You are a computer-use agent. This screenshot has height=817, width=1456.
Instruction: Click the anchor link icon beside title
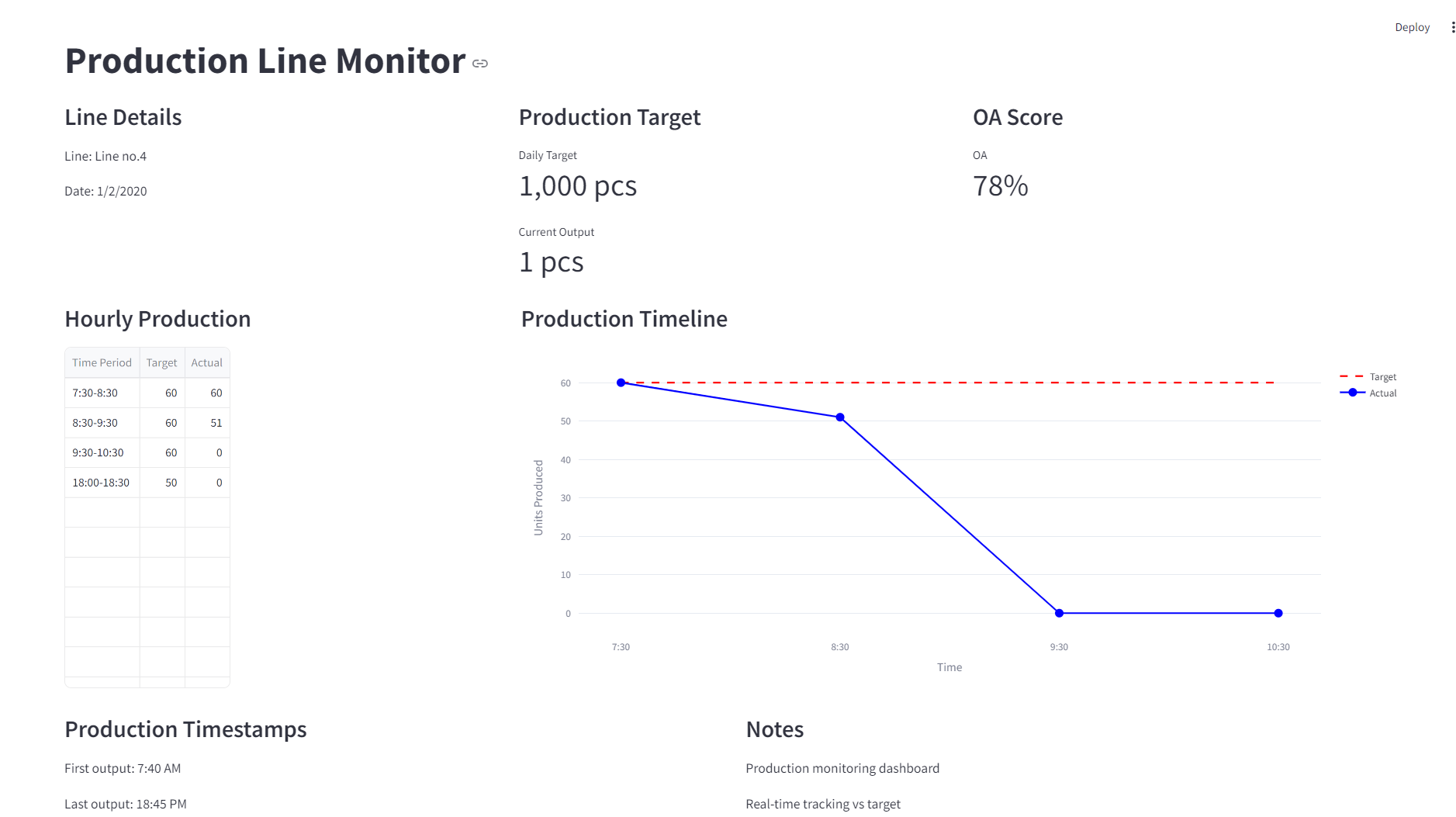[480, 64]
